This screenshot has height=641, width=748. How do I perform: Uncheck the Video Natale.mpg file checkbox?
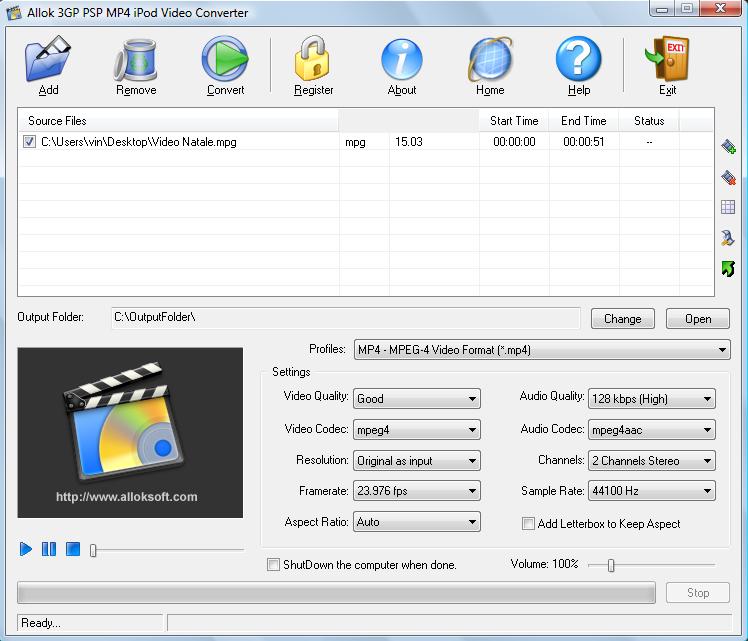point(30,142)
